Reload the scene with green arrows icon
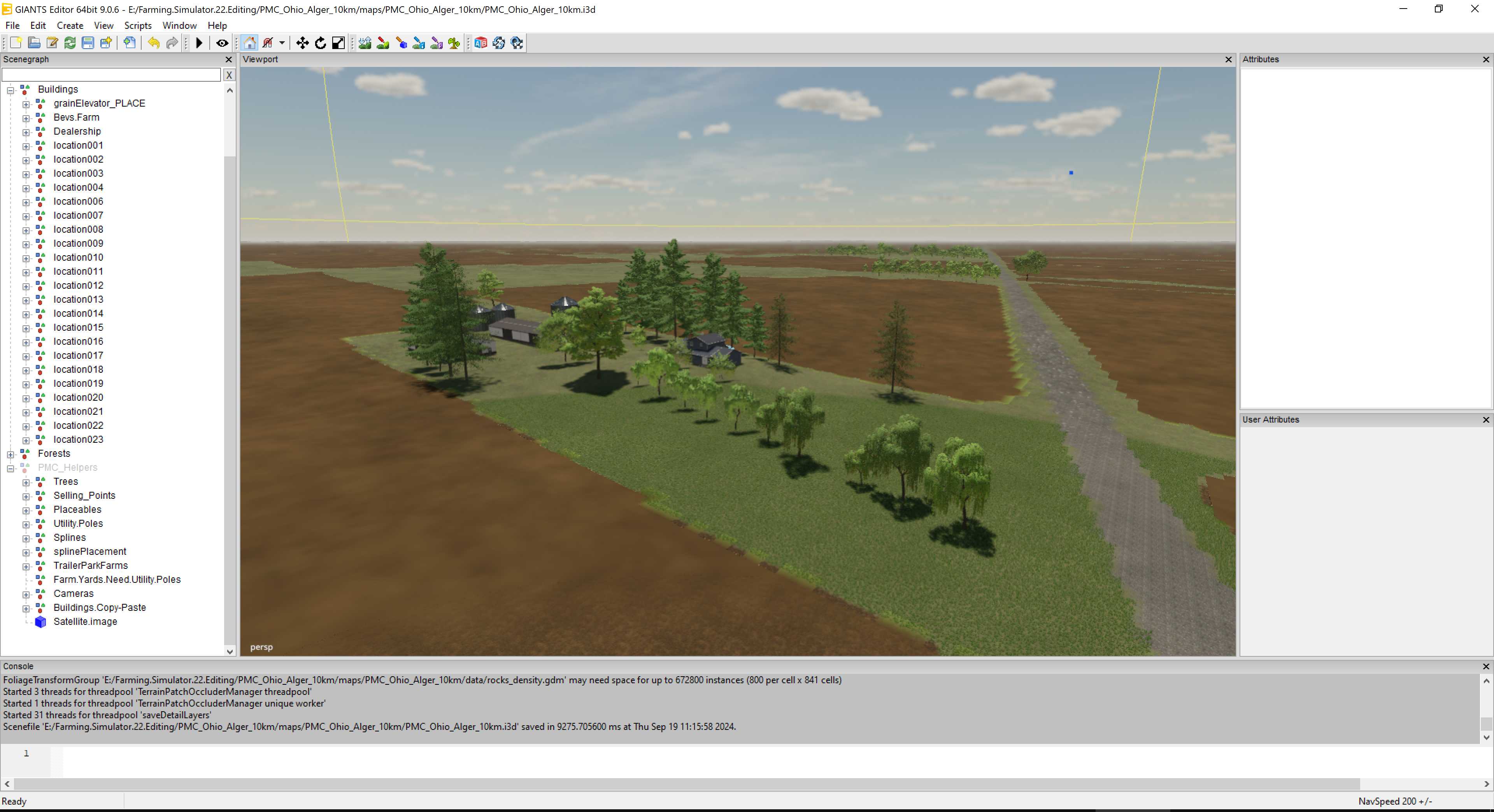This screenshot has width=1494, height=812. click(70, 43)
